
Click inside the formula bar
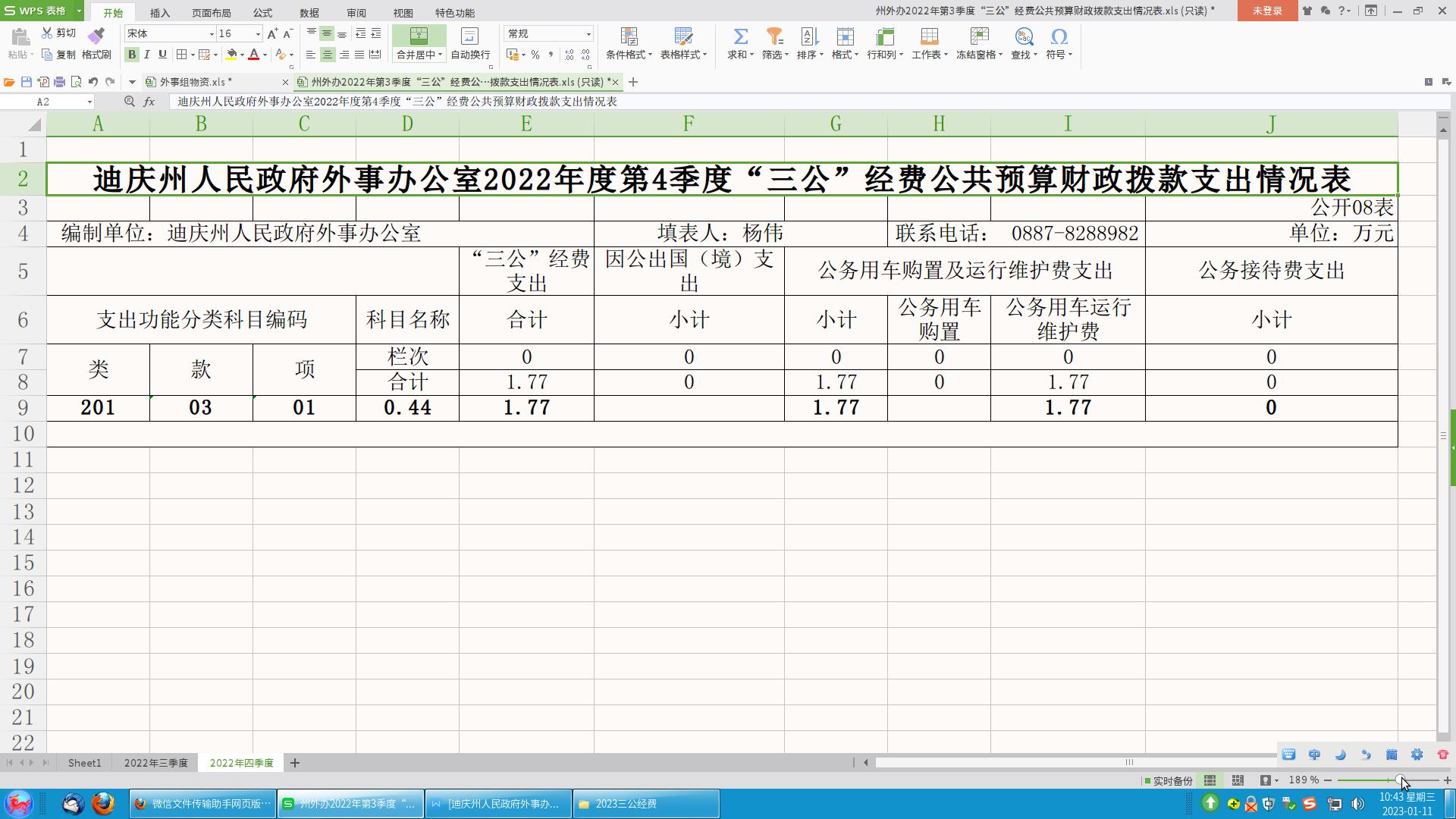(455, 101)
